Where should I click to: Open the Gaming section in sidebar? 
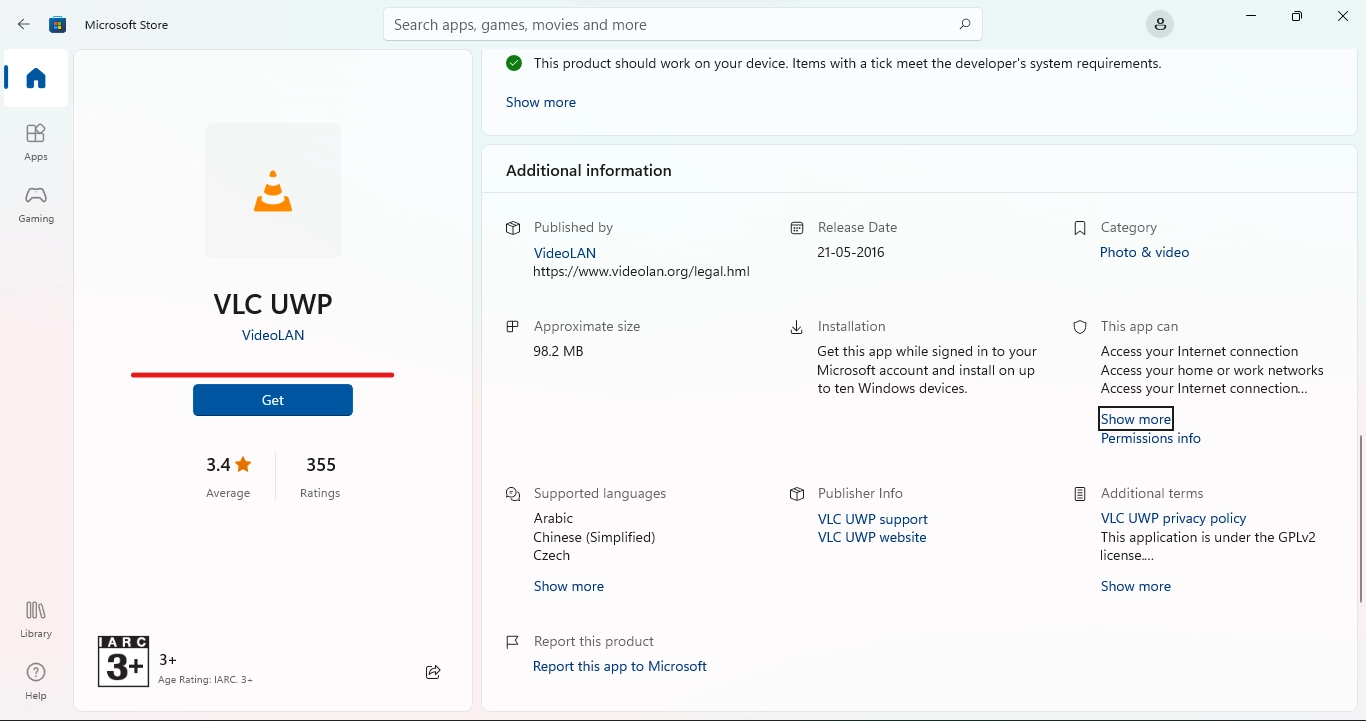[x=36, y=204]
